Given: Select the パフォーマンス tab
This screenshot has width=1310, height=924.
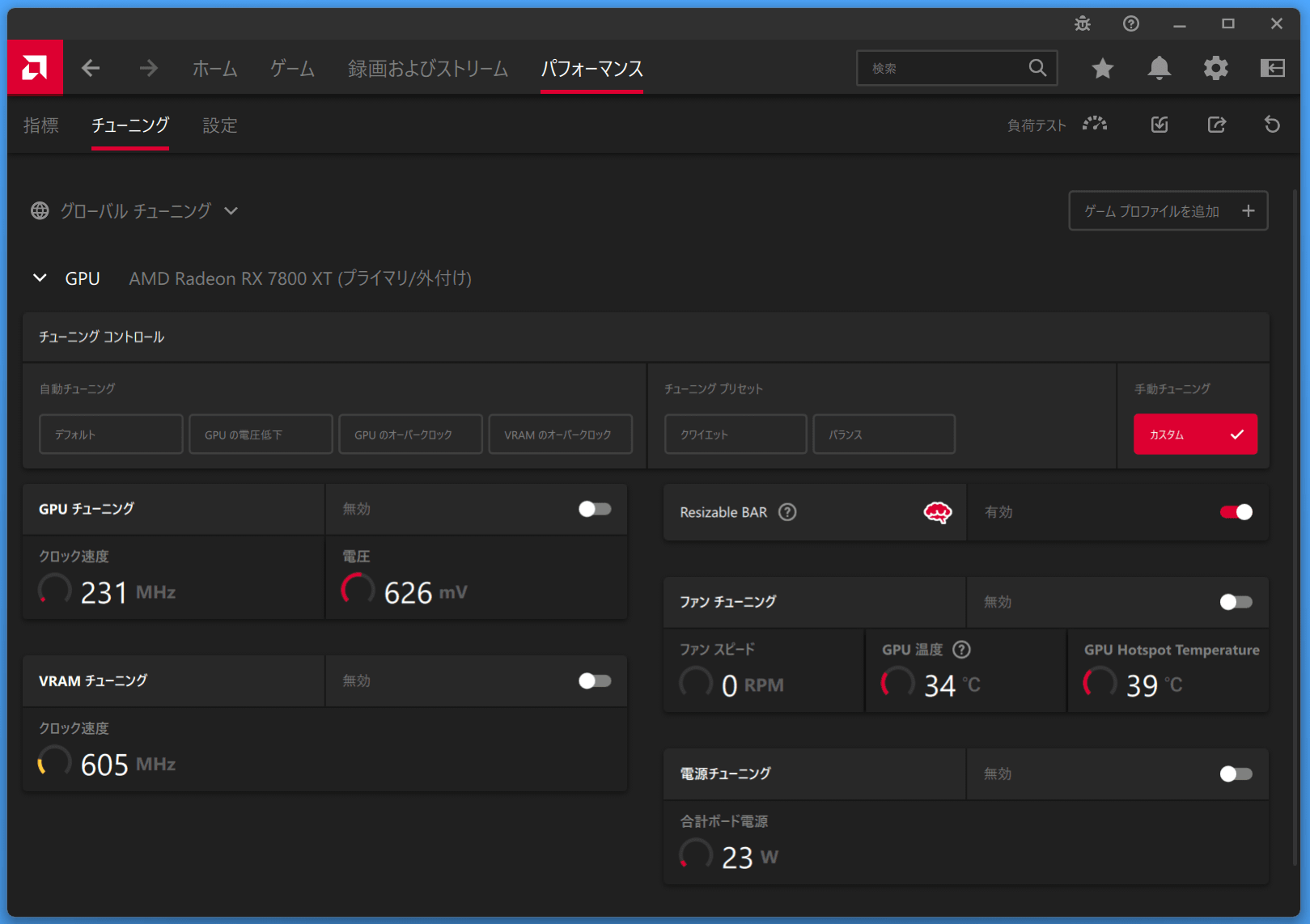Looking at the screenshot, I should coord(591,69).
